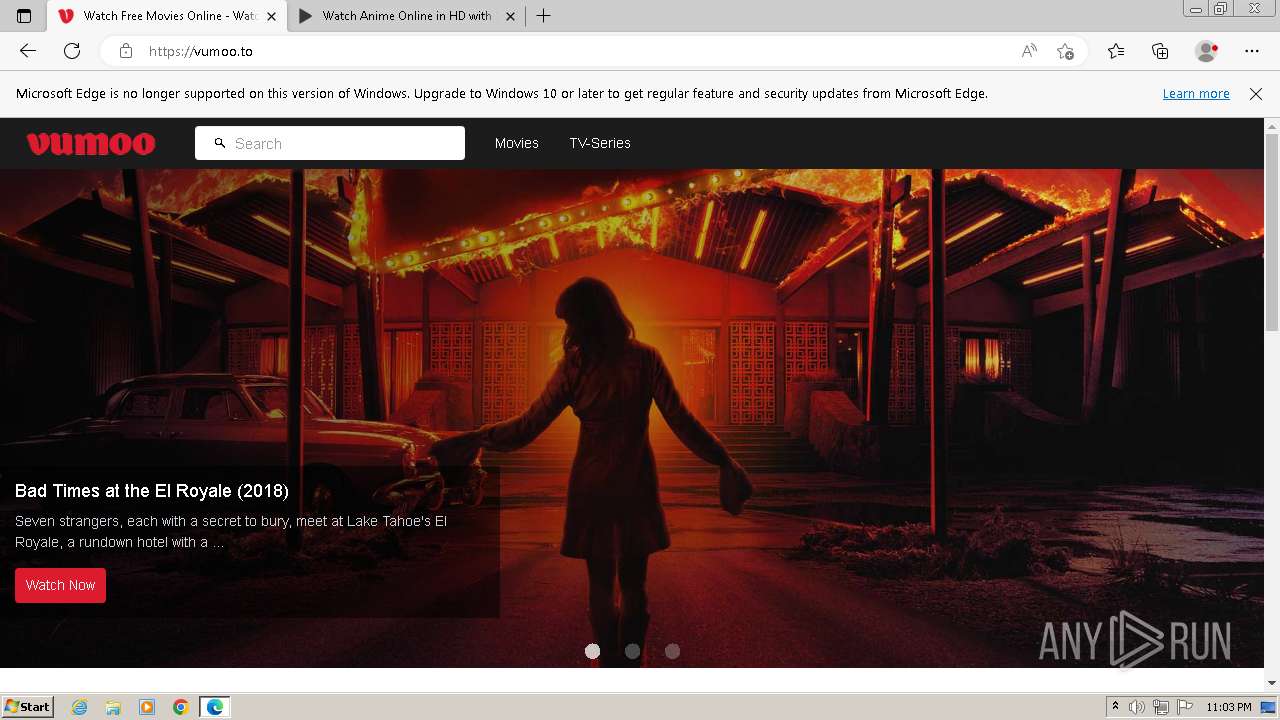Viewport: 1280px width, 720px height.
Task: Click the address bar URL vumoo.to
Action: coord(201,51)
